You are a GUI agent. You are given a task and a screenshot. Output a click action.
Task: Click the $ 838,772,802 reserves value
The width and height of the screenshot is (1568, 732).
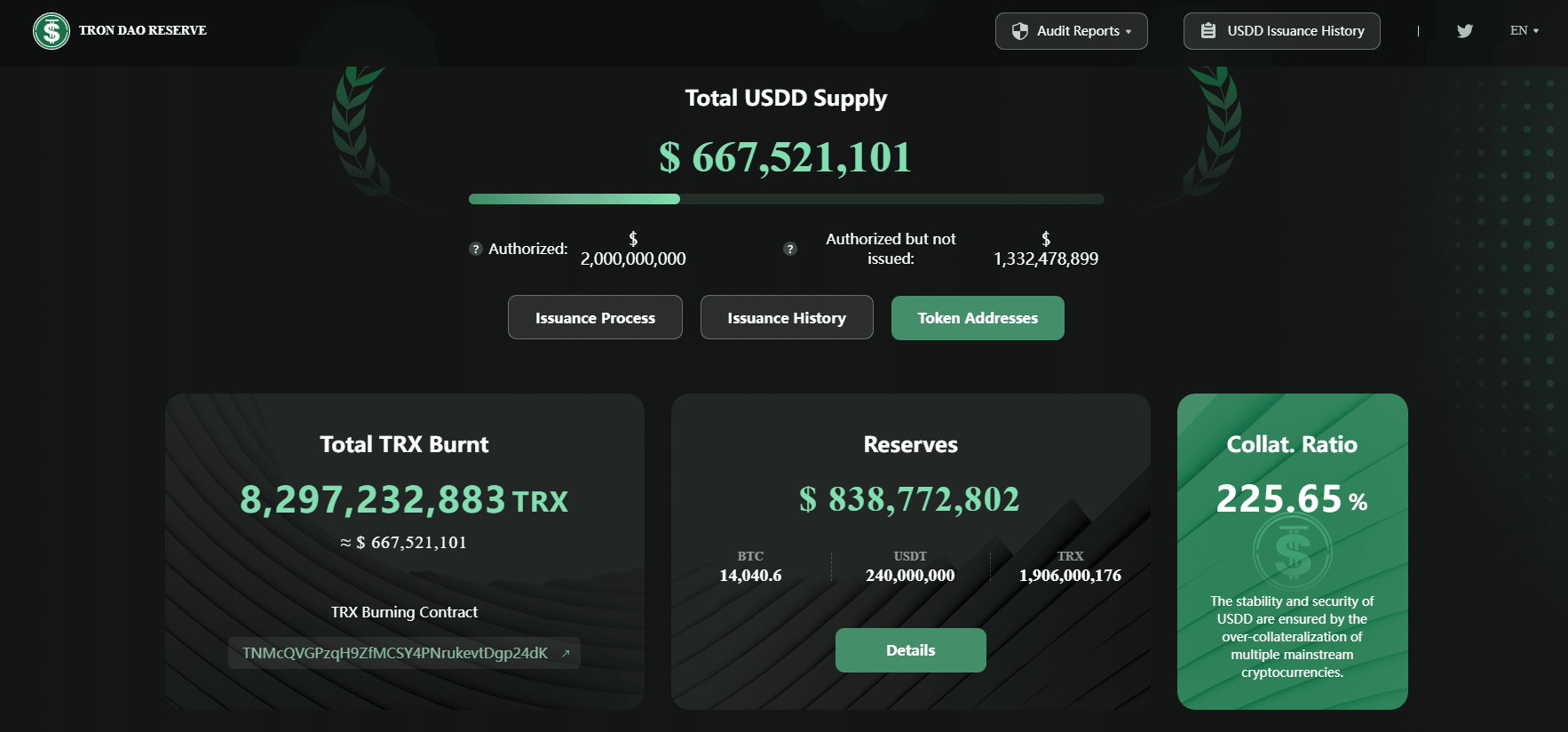tap(910, 499)
